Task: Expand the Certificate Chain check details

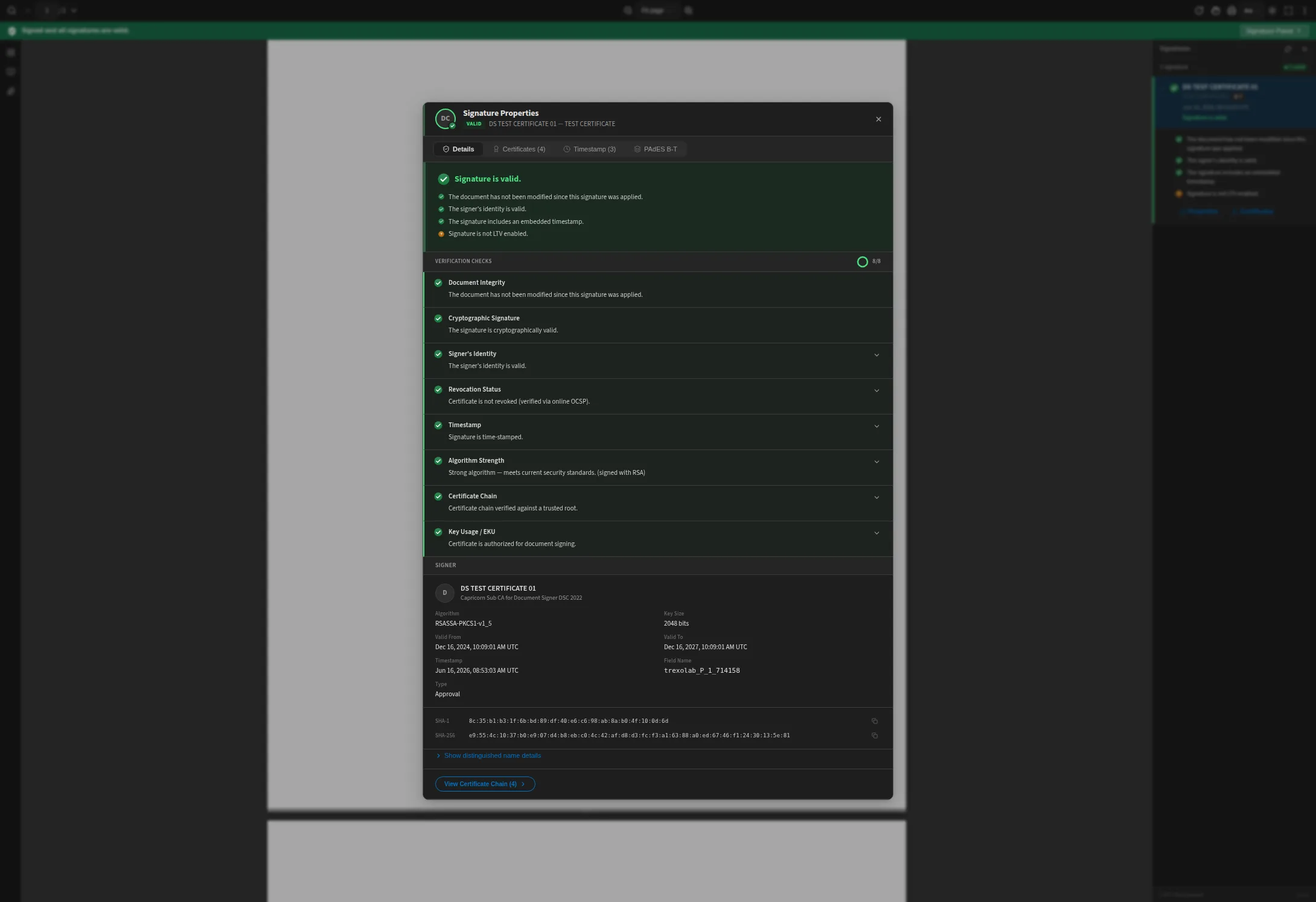Action: (877, 497)
